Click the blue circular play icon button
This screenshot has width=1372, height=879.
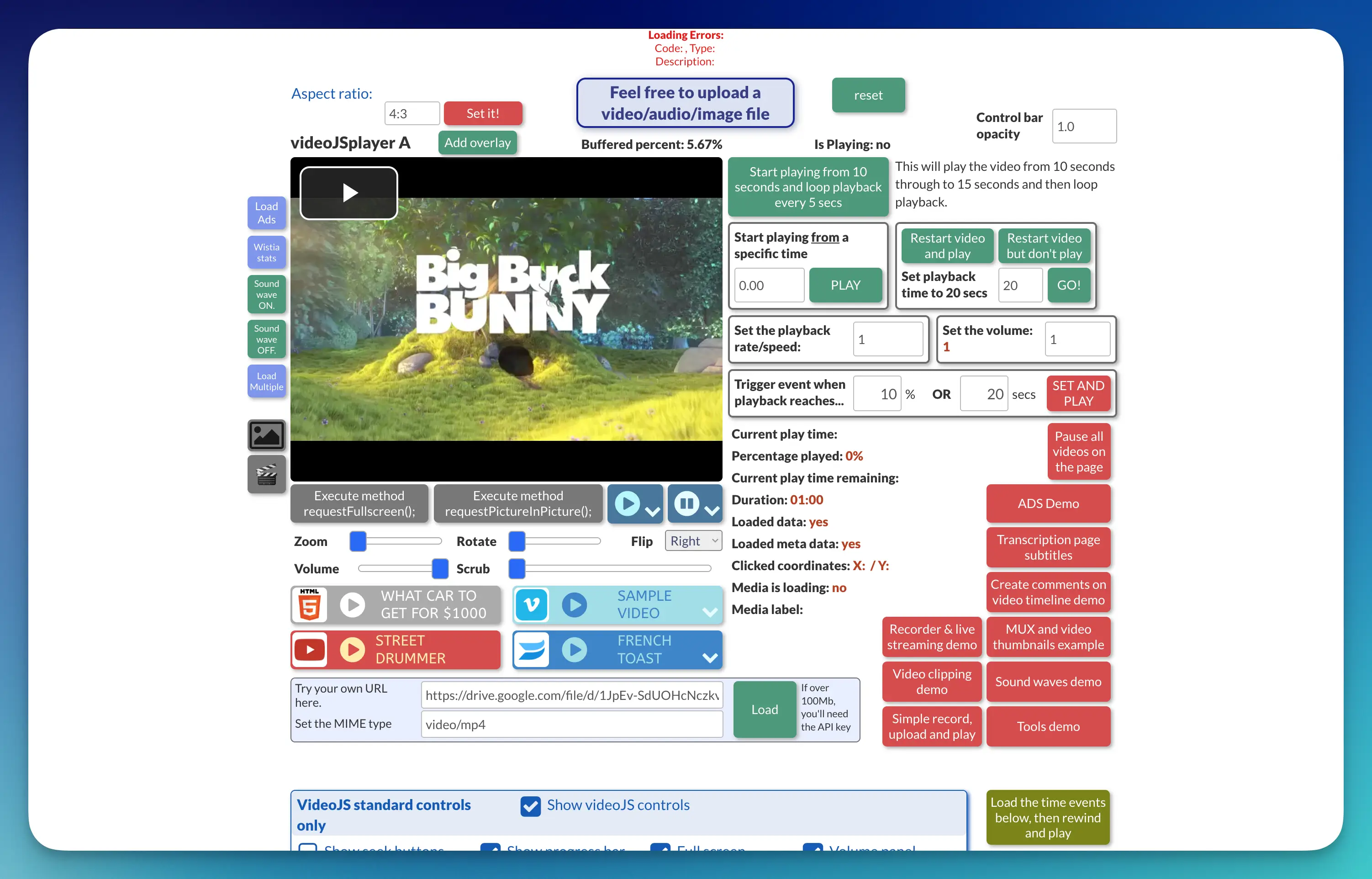627,504
